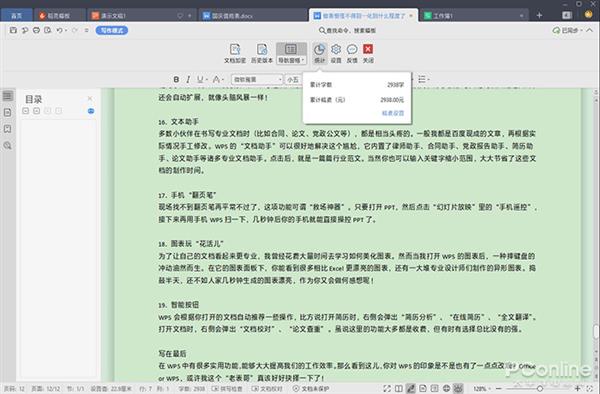This screenshot has width=600, height=394.
Task: Click the fullscreen view icon in status bar
Action: point(387,389)
